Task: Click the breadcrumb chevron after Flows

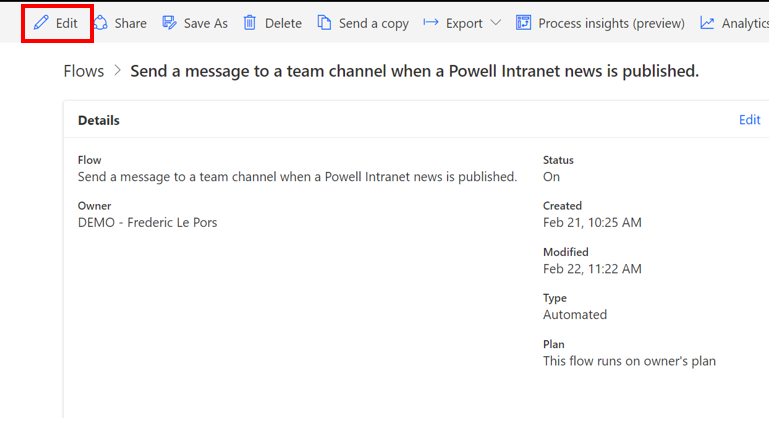Action: (117, 71)
